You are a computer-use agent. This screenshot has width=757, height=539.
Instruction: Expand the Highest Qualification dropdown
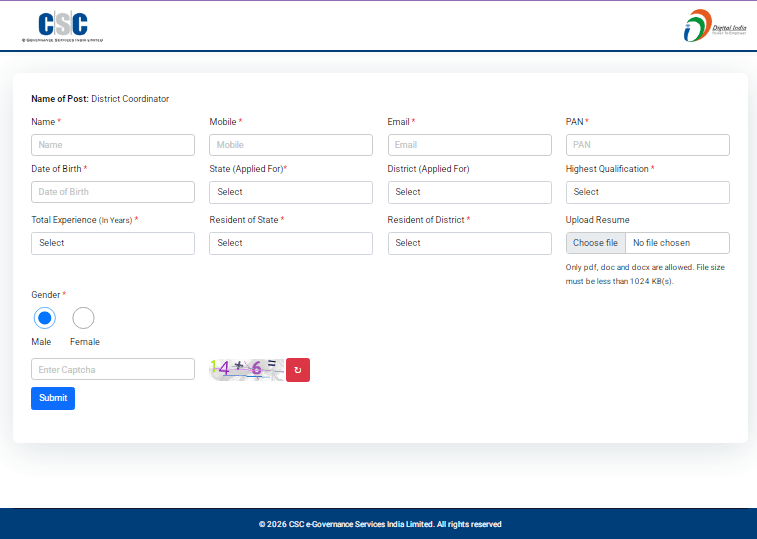[x=647, y=192]
